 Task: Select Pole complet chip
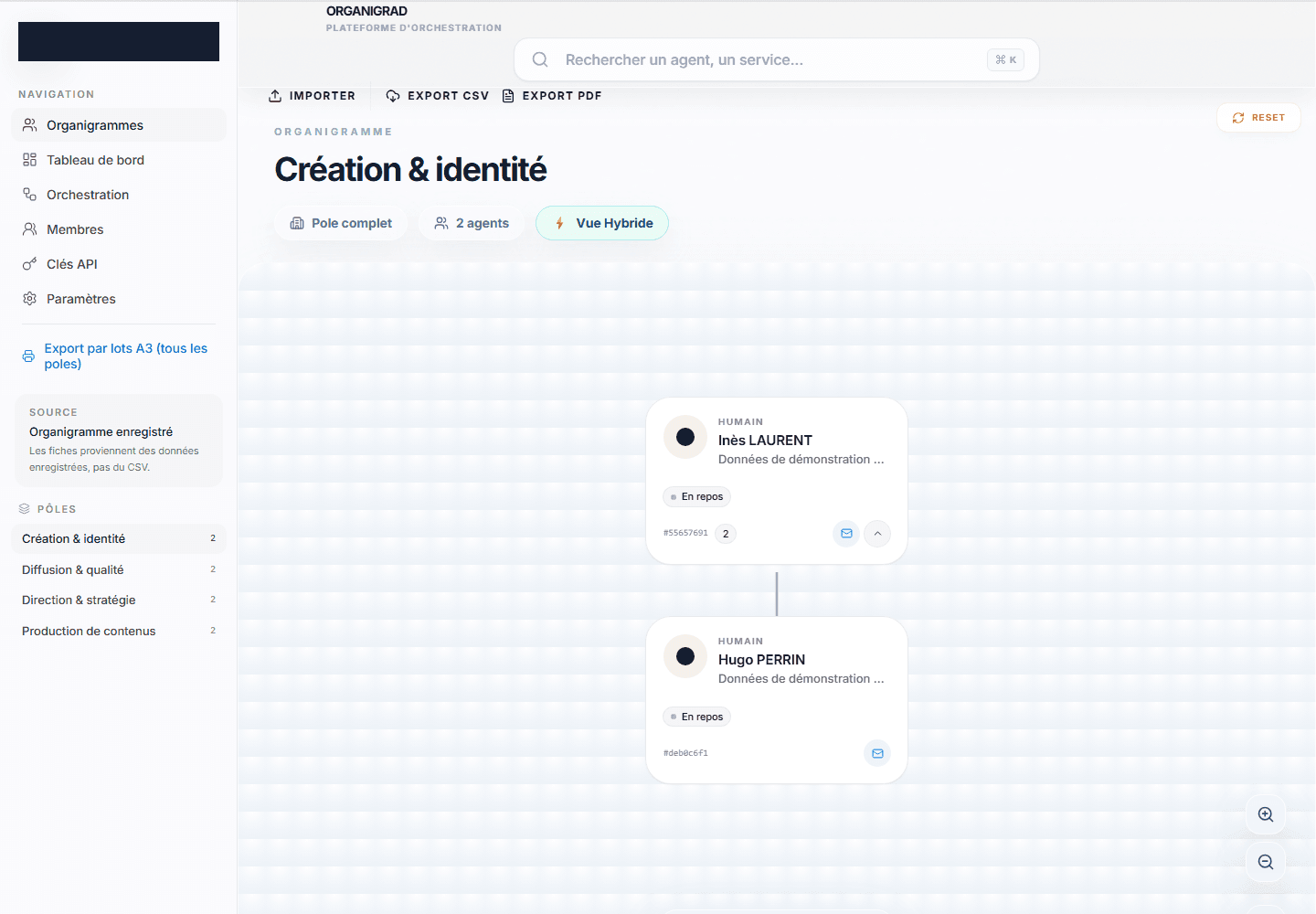pyautogui.click(x=341, y=223)
